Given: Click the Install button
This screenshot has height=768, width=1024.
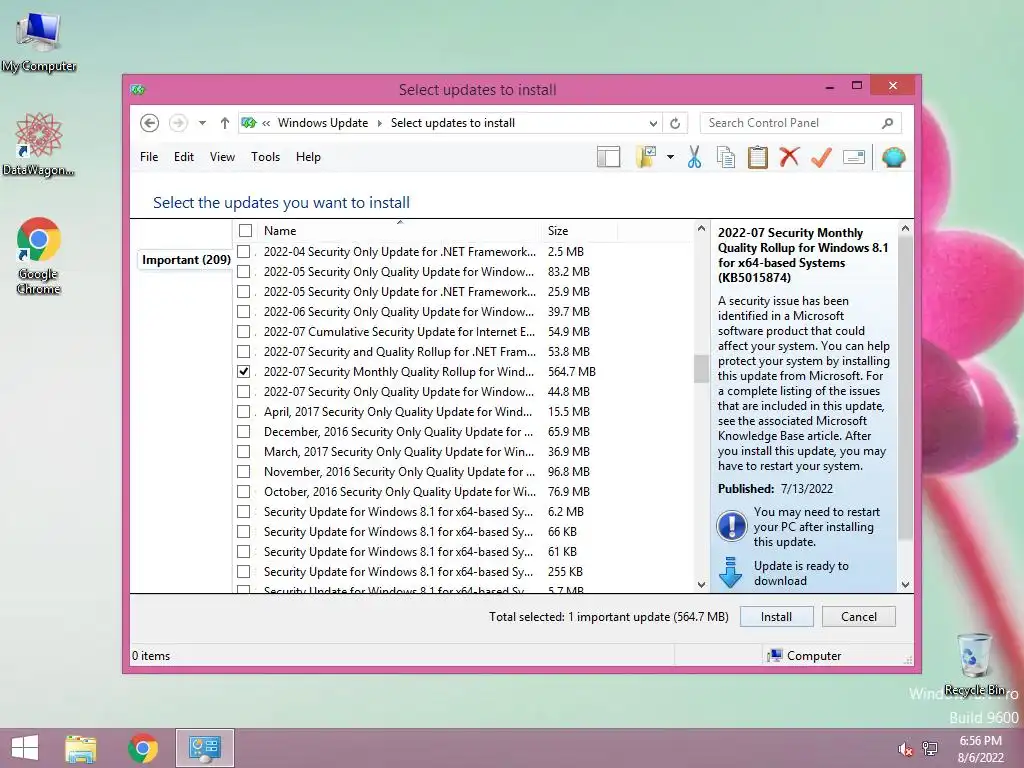Looking at the screenshot, I should pyautogui.click(x=776, y=616).
